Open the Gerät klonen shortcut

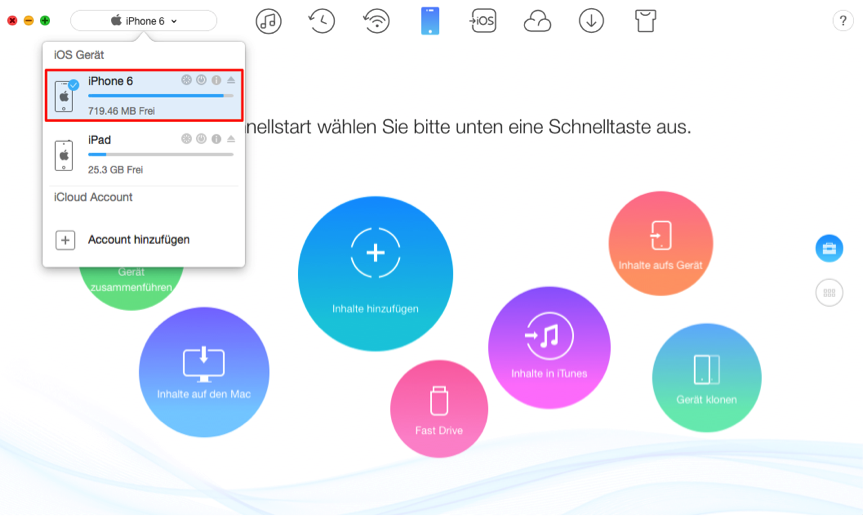point(707,378)
